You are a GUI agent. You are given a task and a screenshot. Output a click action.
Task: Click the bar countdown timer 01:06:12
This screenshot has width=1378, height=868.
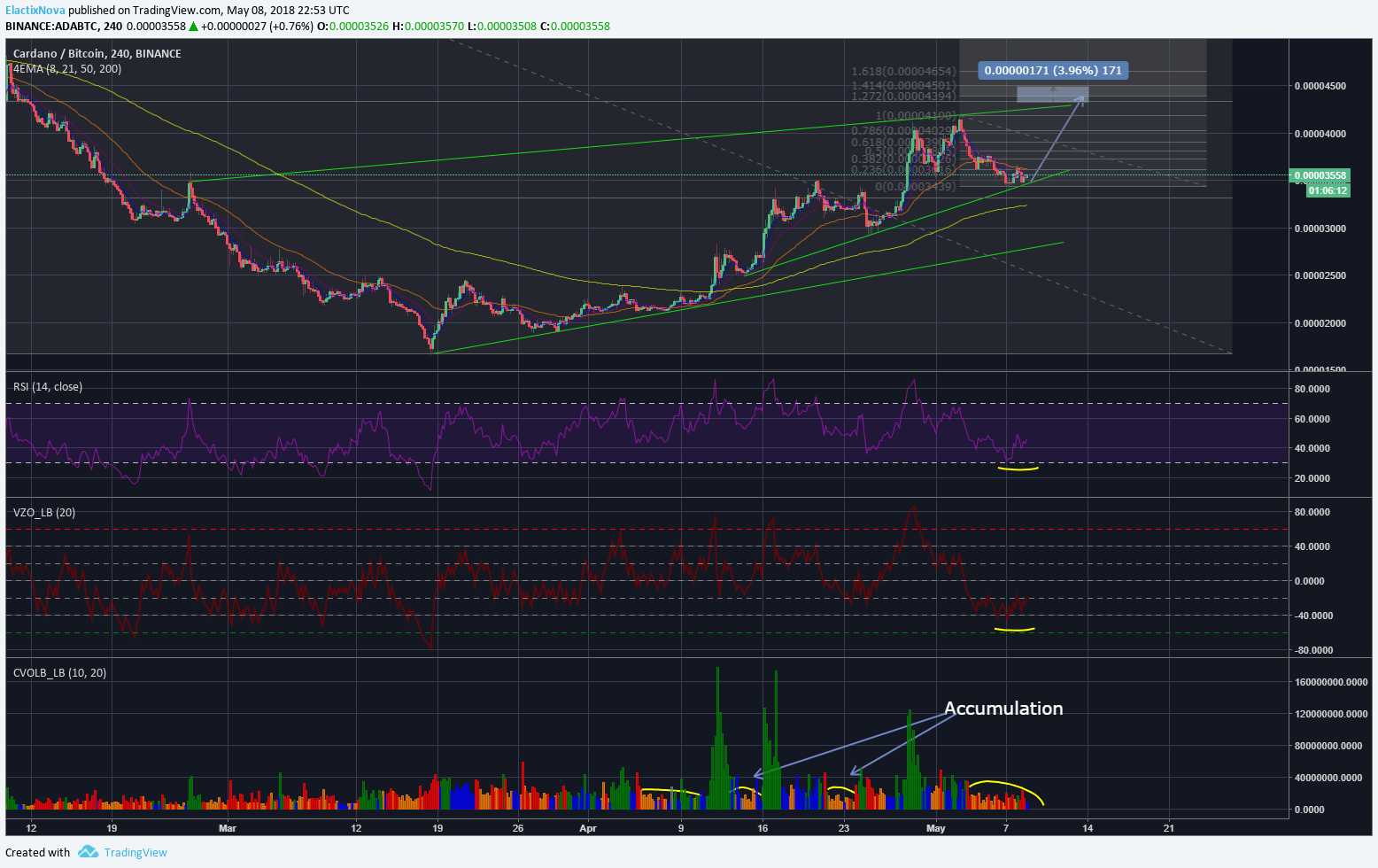point(1328,190)
